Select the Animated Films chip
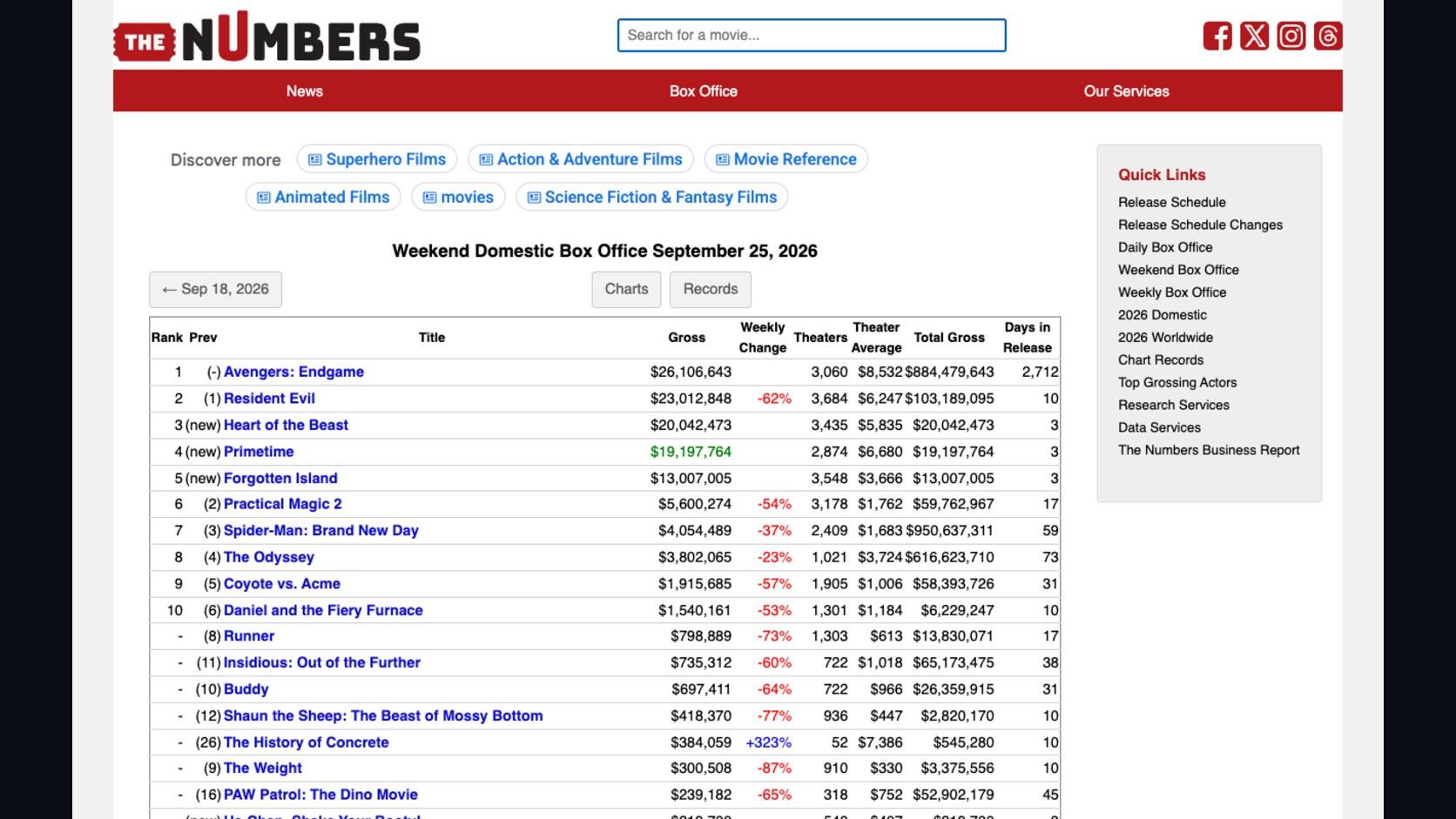 click(323, 198)
